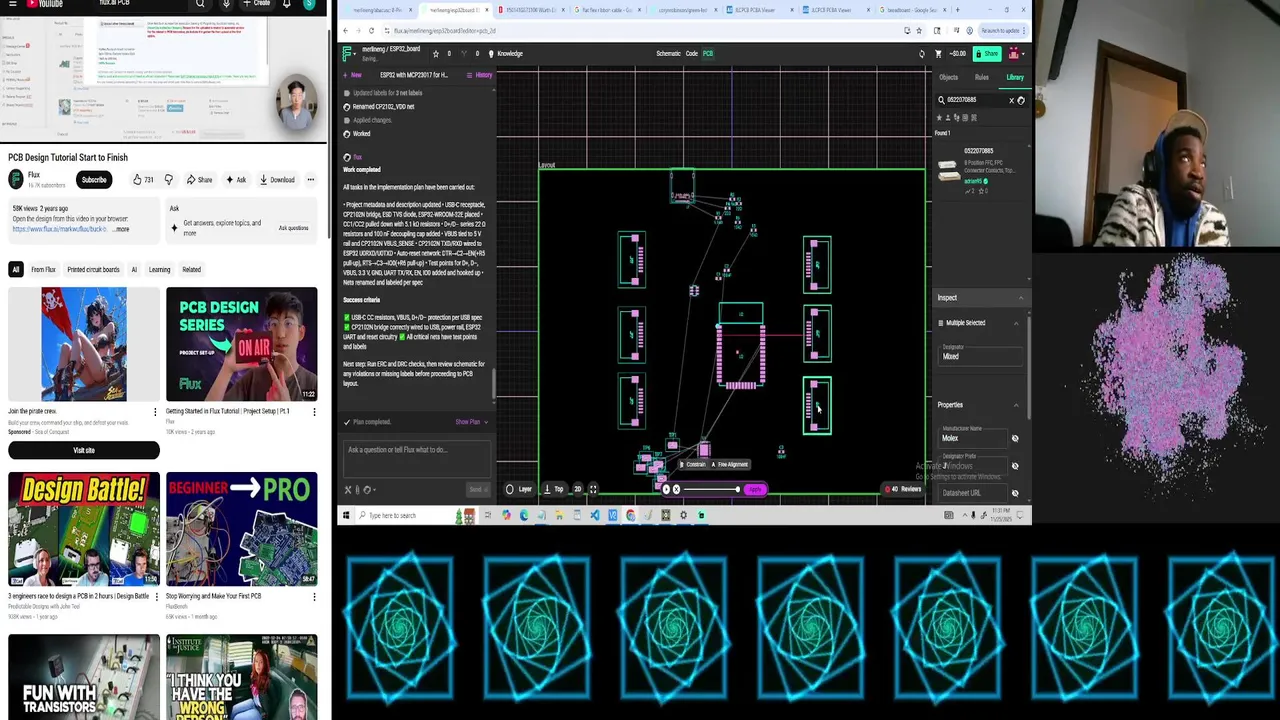The width and height of the screenshot is (1280, 720).
Task: Click the sync refresh icon in Flux header
Action: pyautogui.click(x=921, y=53)
